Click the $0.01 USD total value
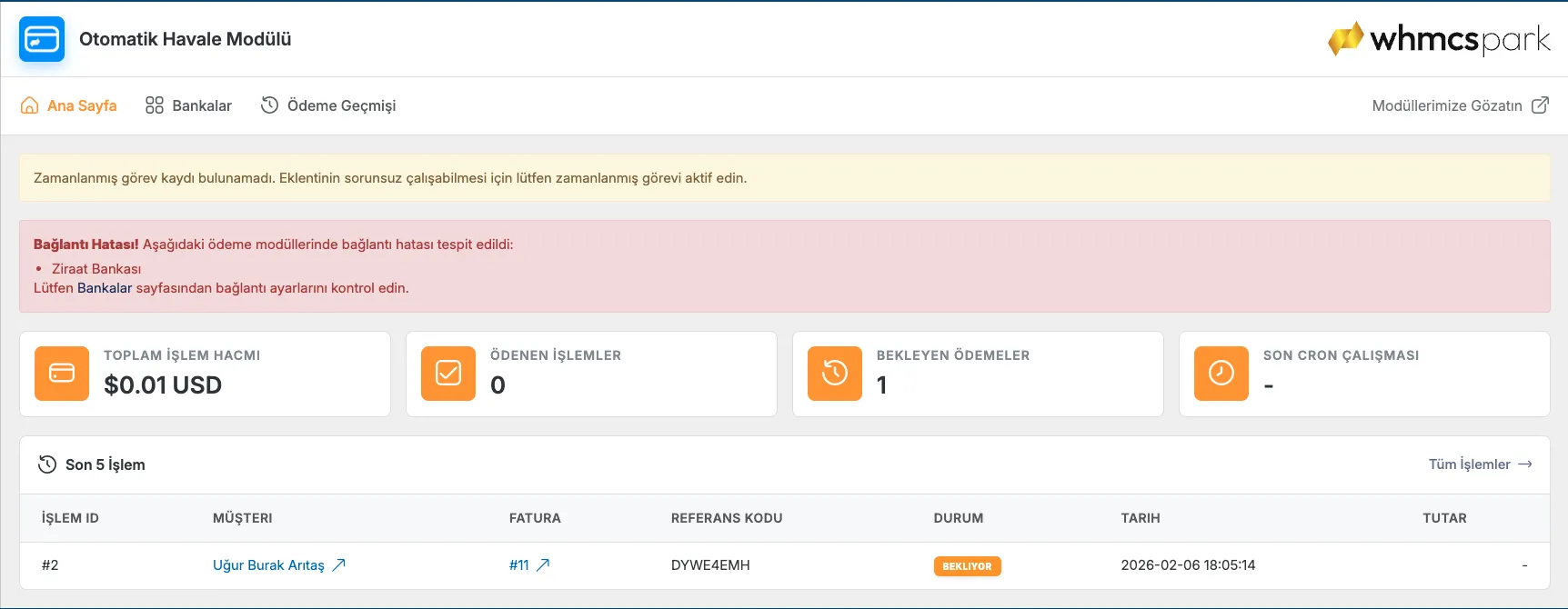Image resolution: width=1568 pixels, height=609 pixels. tap(163, 385)
